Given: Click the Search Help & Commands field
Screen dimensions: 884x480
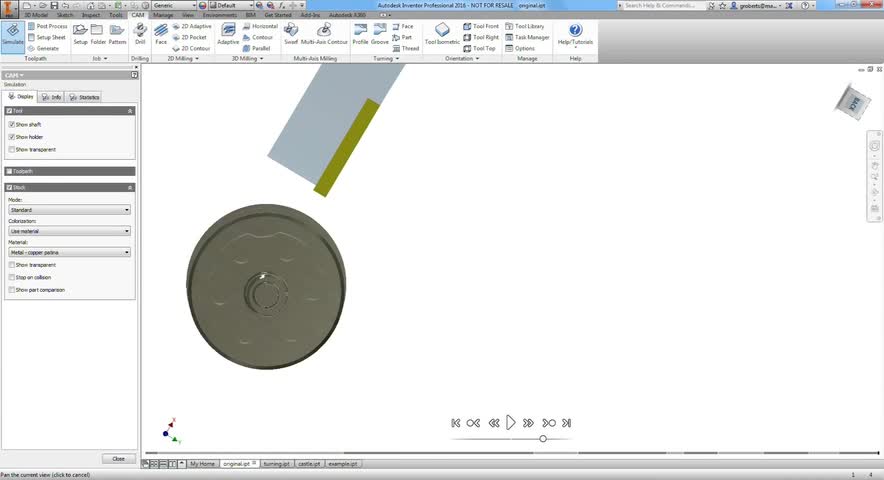Looking at the screenshot, I should click(x=661, y=5).
